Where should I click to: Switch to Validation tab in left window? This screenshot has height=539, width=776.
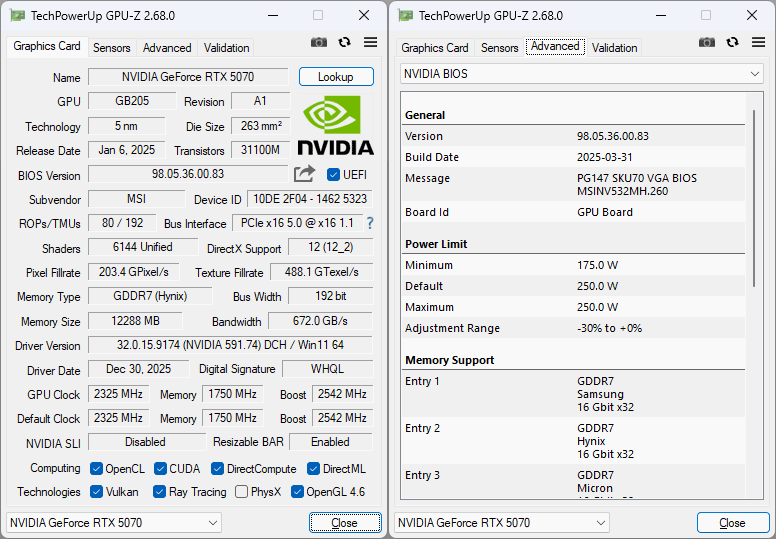pyautogui.click(x=227, y=48)
